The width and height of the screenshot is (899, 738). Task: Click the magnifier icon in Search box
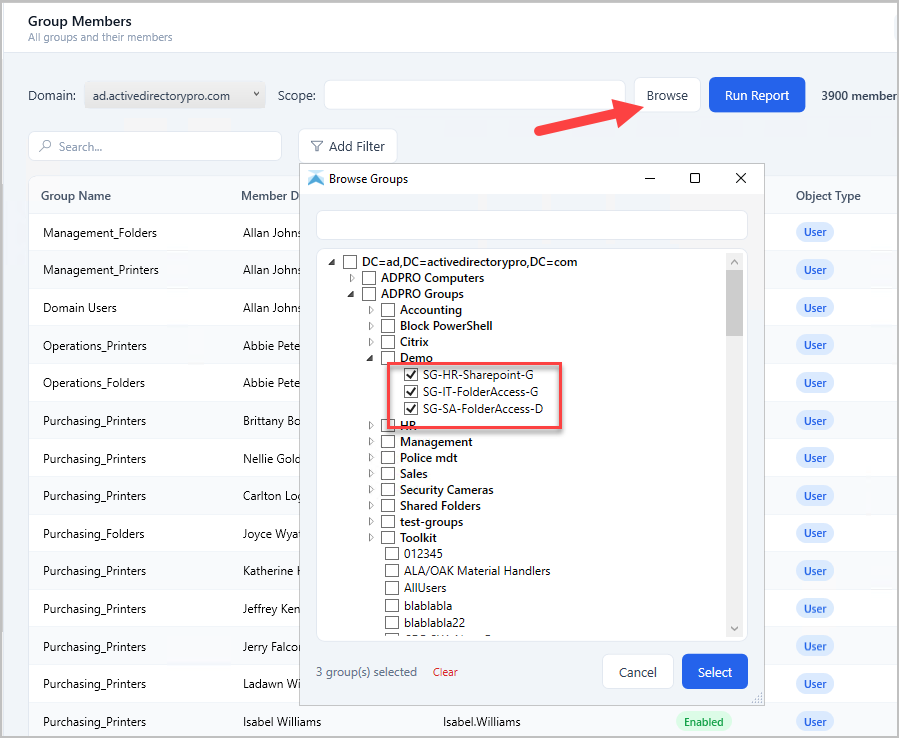pos(45,146)
